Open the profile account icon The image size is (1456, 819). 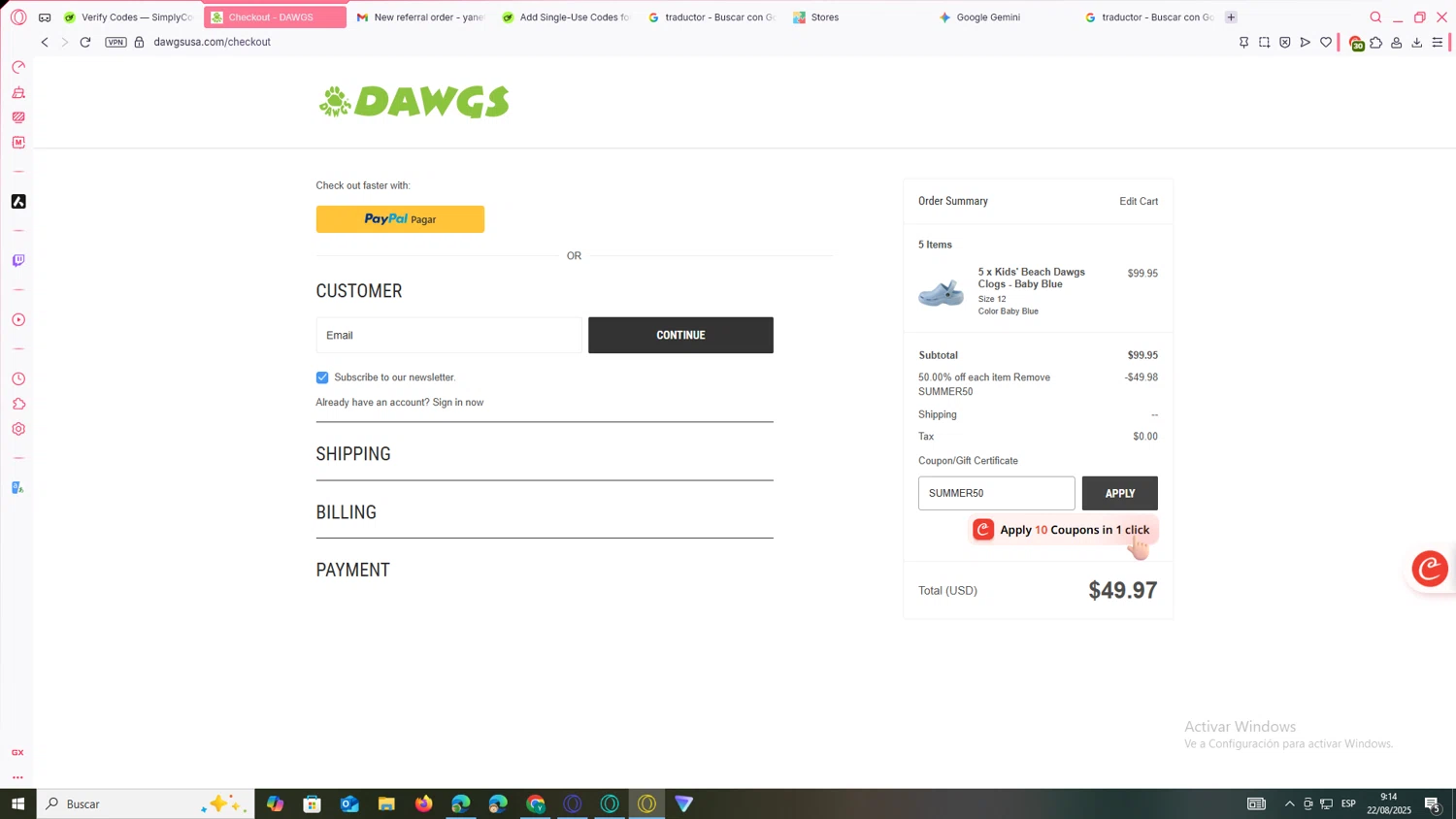pos(1397,43)
